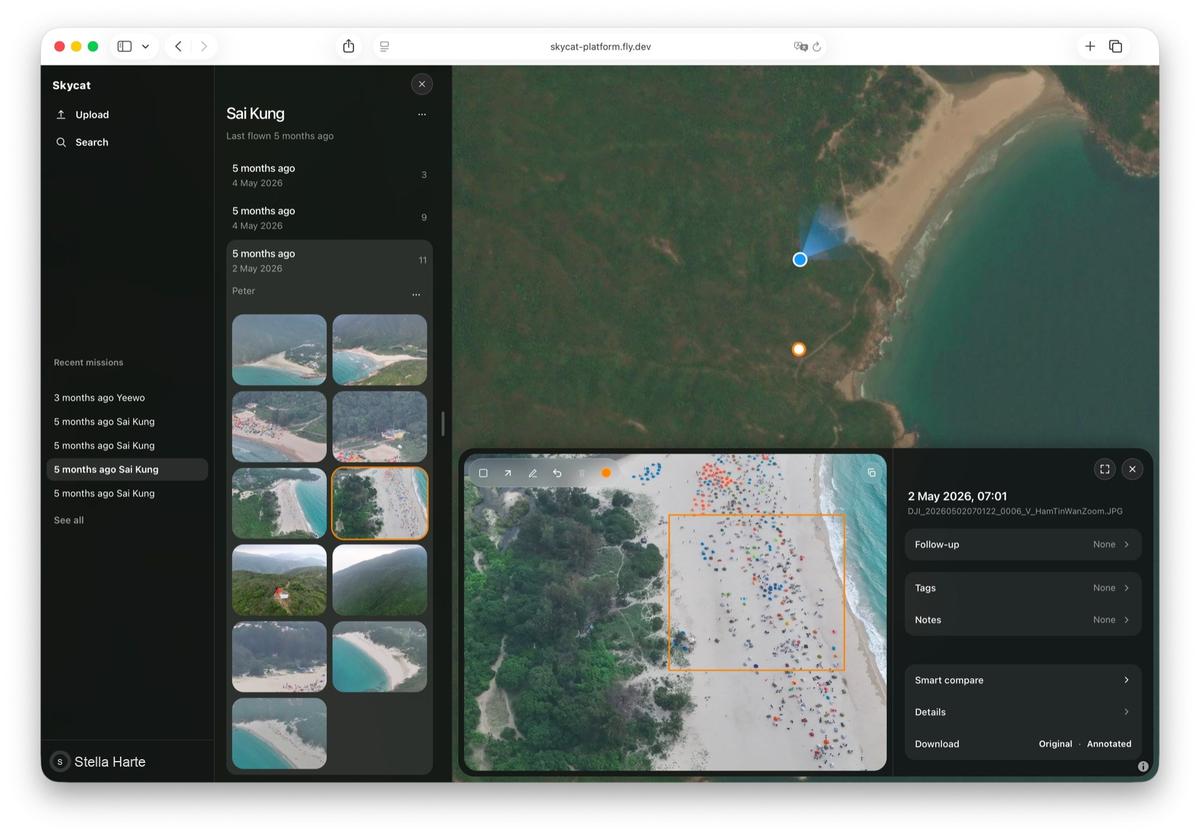Screen dimensions: 1200x836
Task: Expand the Details row
Action: click(x=1022, y=712)
